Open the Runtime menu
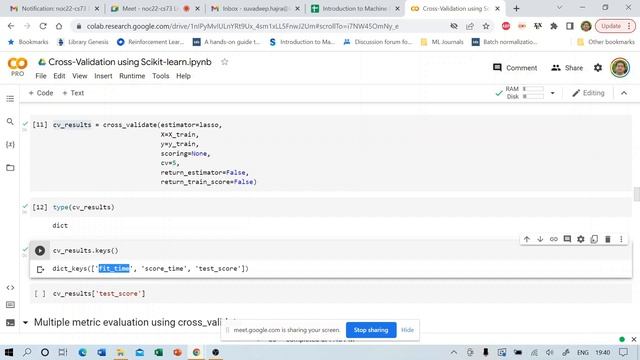Image resolution: width=640 pixels, height=360 pixels. [132, 76]
